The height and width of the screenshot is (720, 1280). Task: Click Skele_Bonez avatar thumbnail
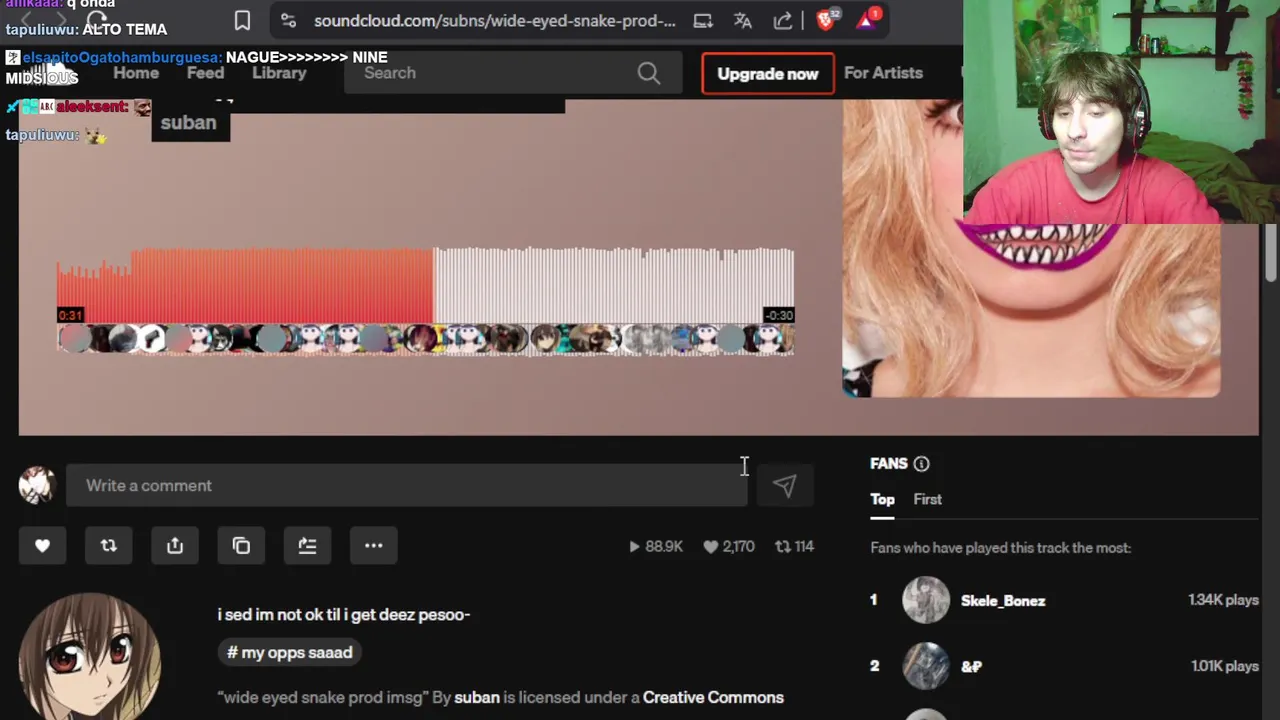pyautogui.click(x=926, y=600)
